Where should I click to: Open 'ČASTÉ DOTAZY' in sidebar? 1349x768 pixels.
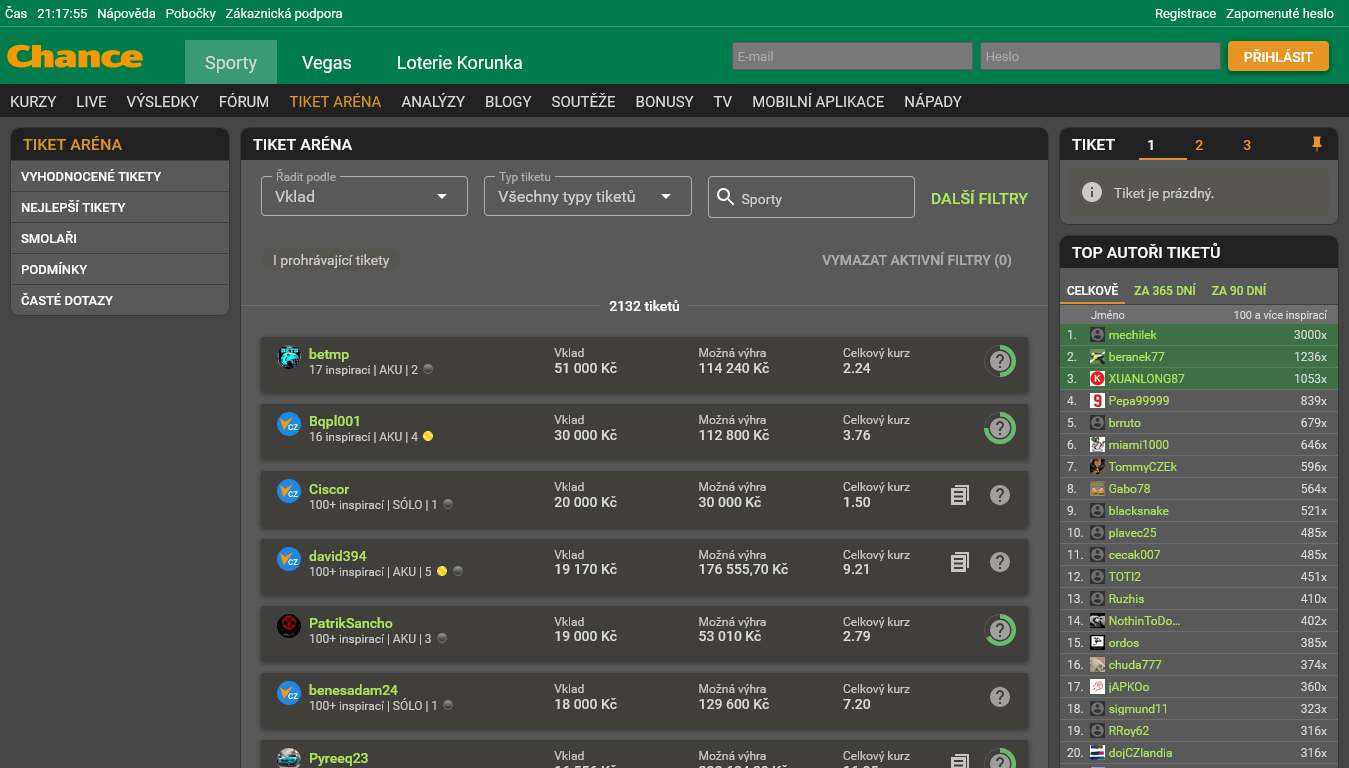point(120,300)
